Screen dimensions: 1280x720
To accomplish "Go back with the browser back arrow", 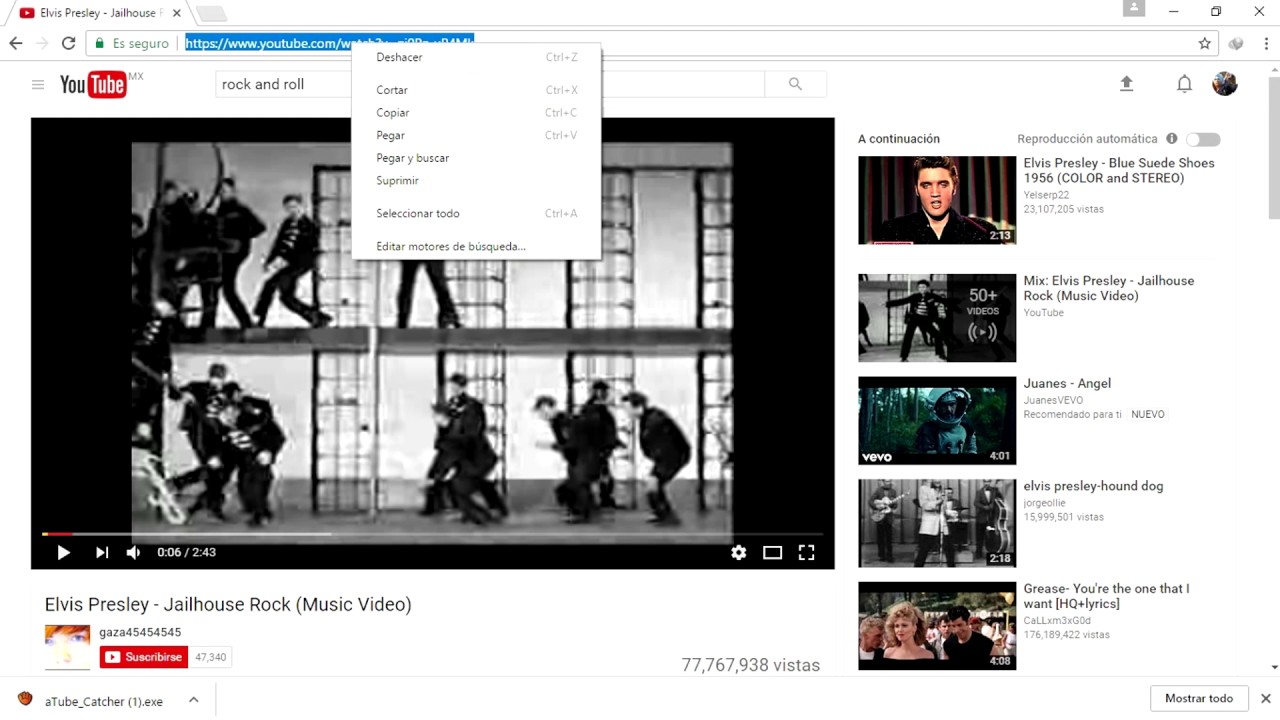I will pyautogui.click(x=15, y=43).
